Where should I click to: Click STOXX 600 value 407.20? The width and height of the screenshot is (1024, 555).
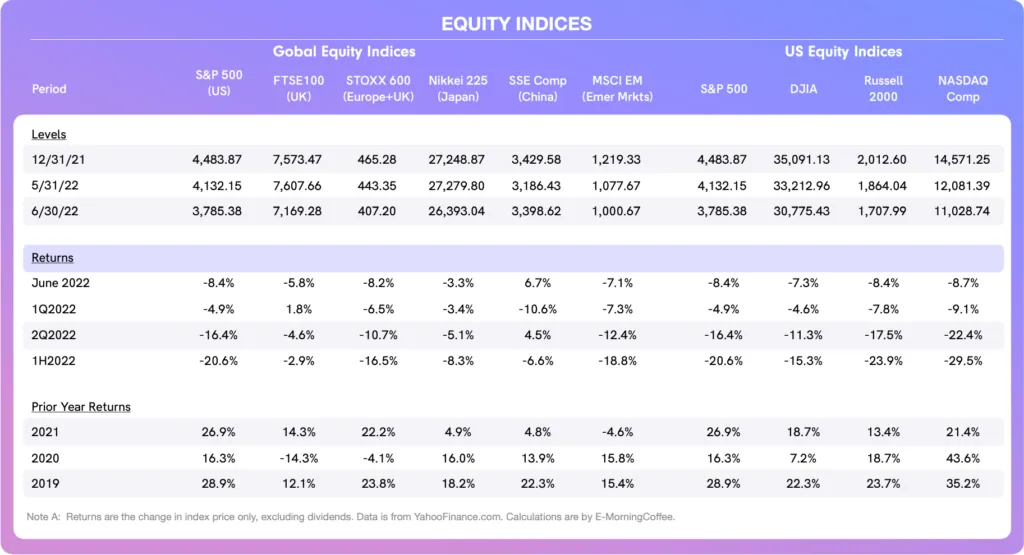377,211
